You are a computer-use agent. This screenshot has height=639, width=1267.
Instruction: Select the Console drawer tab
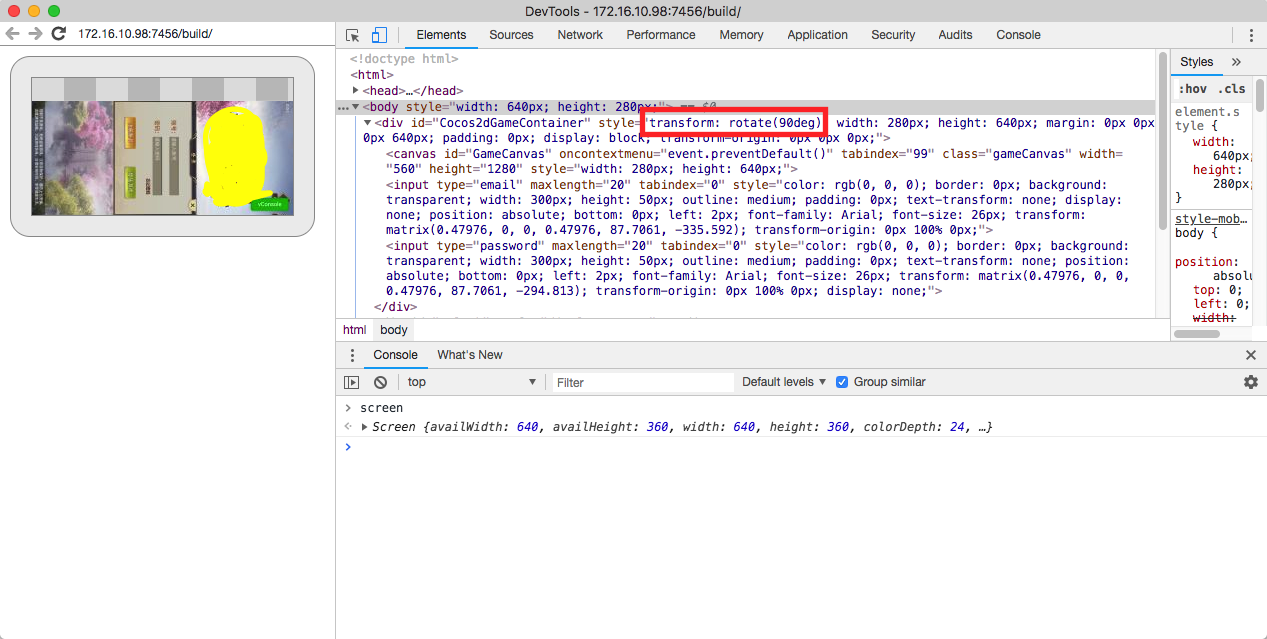[395, 355]
